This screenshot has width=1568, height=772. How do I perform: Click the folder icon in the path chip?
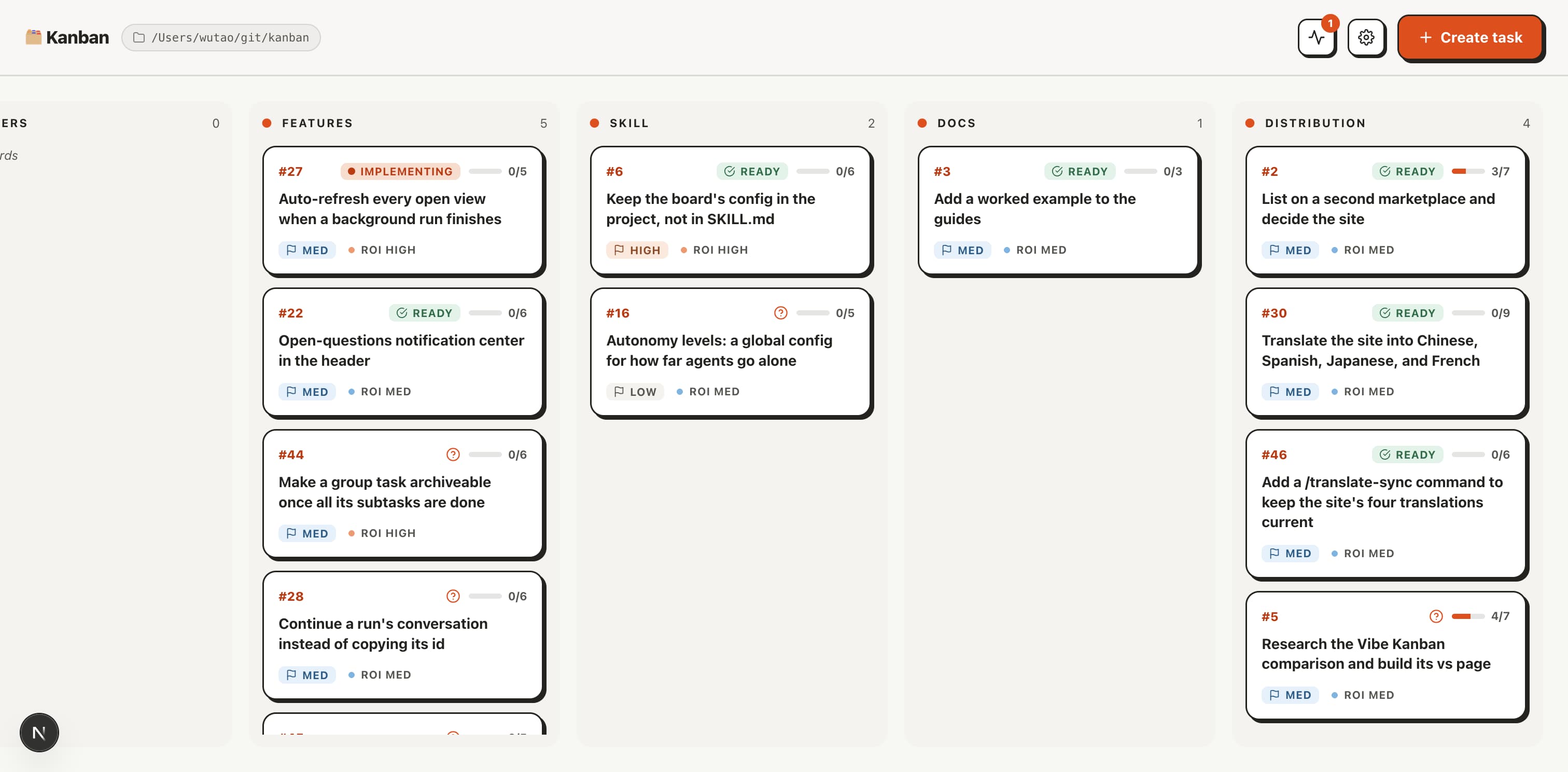139,38
